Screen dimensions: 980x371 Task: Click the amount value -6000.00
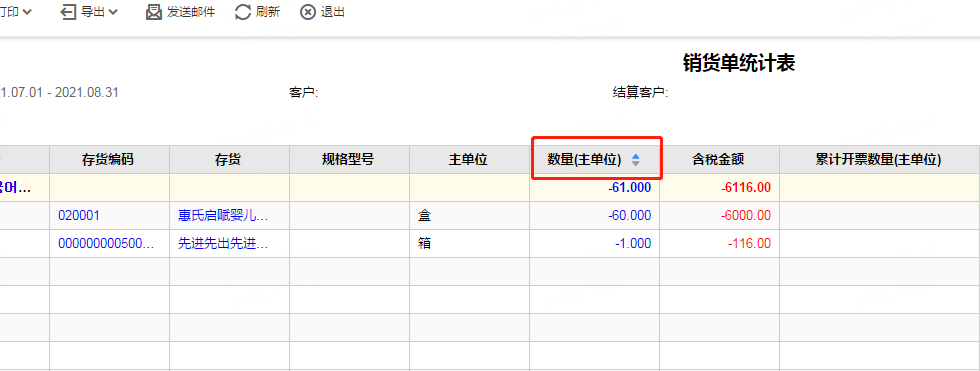pyautogui.click(x=746, y=215)
